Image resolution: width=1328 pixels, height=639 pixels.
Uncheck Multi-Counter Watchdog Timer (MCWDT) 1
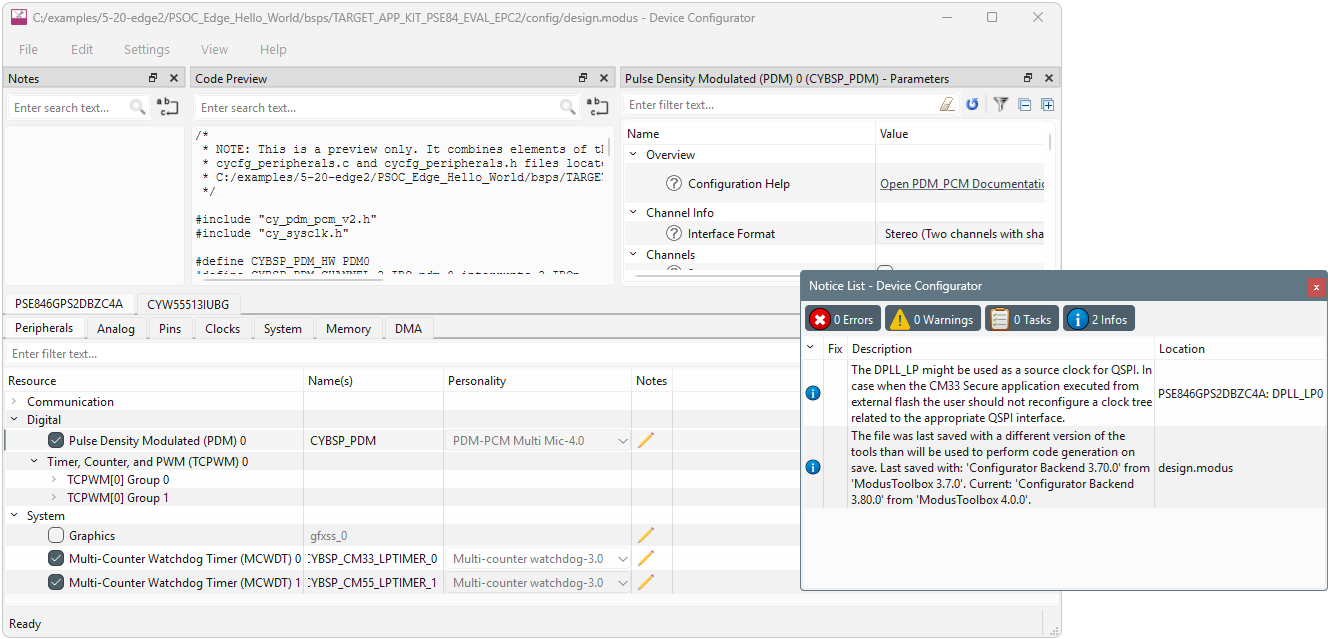point(56,583)
